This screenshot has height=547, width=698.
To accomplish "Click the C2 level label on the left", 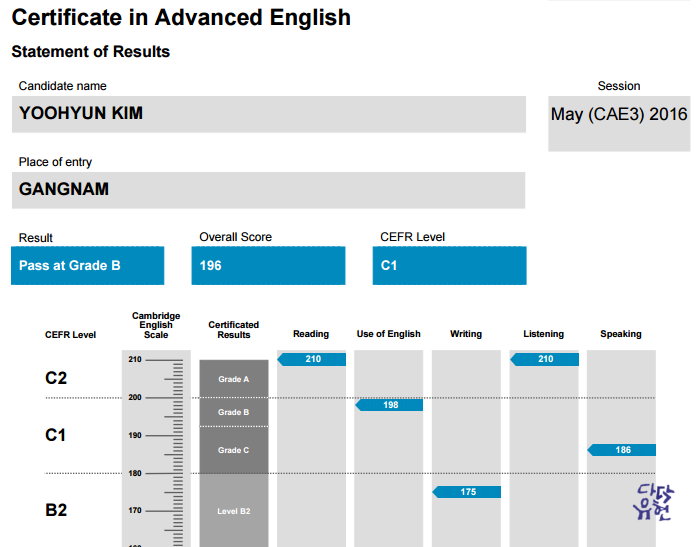I will [x=56, y=378].
